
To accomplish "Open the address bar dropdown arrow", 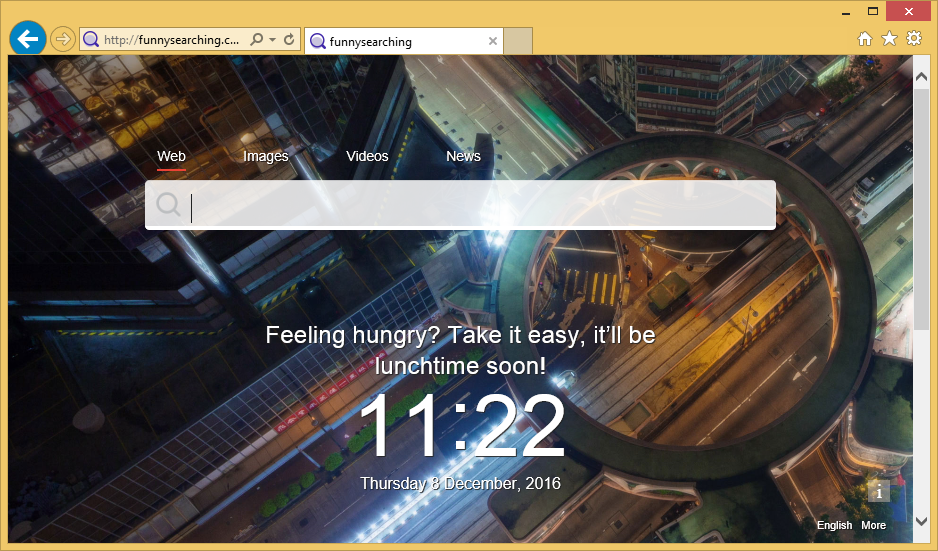I will tap(272, 39).
